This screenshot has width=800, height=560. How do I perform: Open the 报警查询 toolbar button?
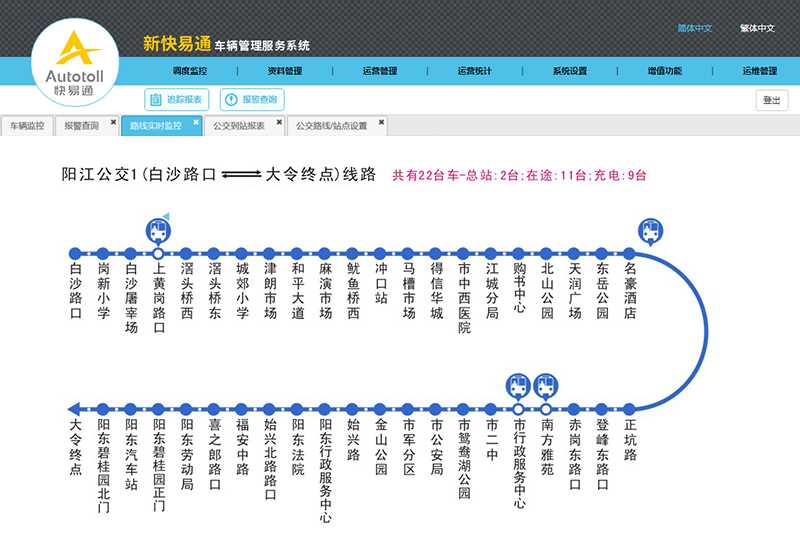pos(252,99)
